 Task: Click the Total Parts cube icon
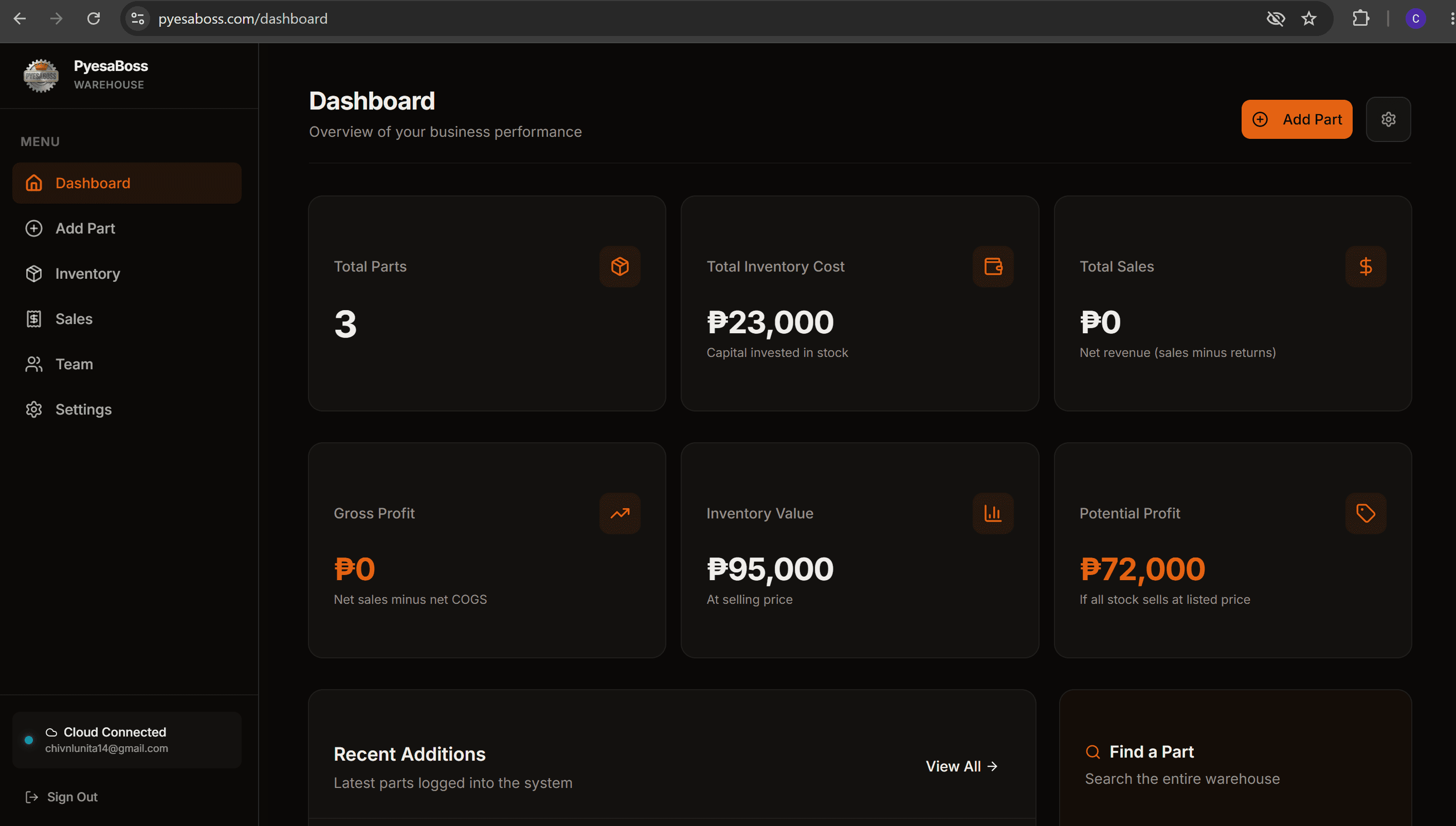click(x=620, y=266)
